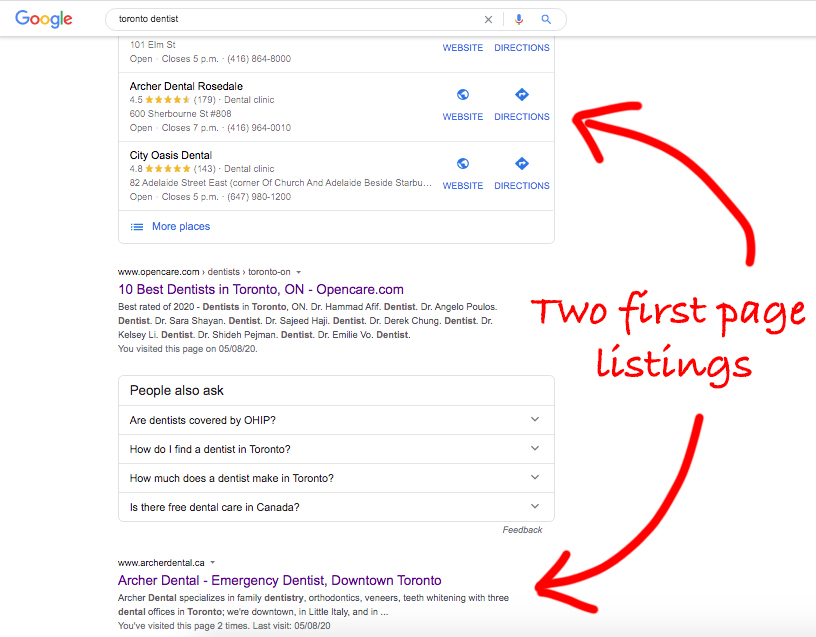The width and height of the screenshot is (816, 637).
Task: Click the '101 Elm St' address text
Action: coord(152,45)
